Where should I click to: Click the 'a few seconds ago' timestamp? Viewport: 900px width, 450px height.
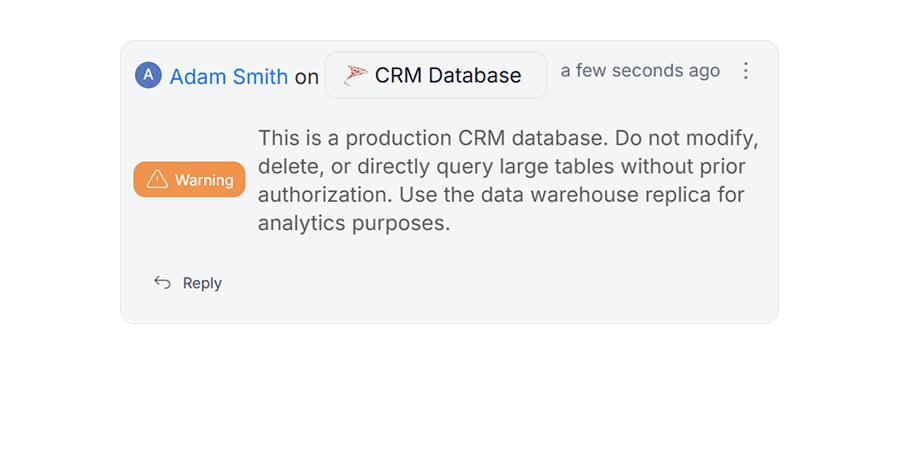point(640,71)
